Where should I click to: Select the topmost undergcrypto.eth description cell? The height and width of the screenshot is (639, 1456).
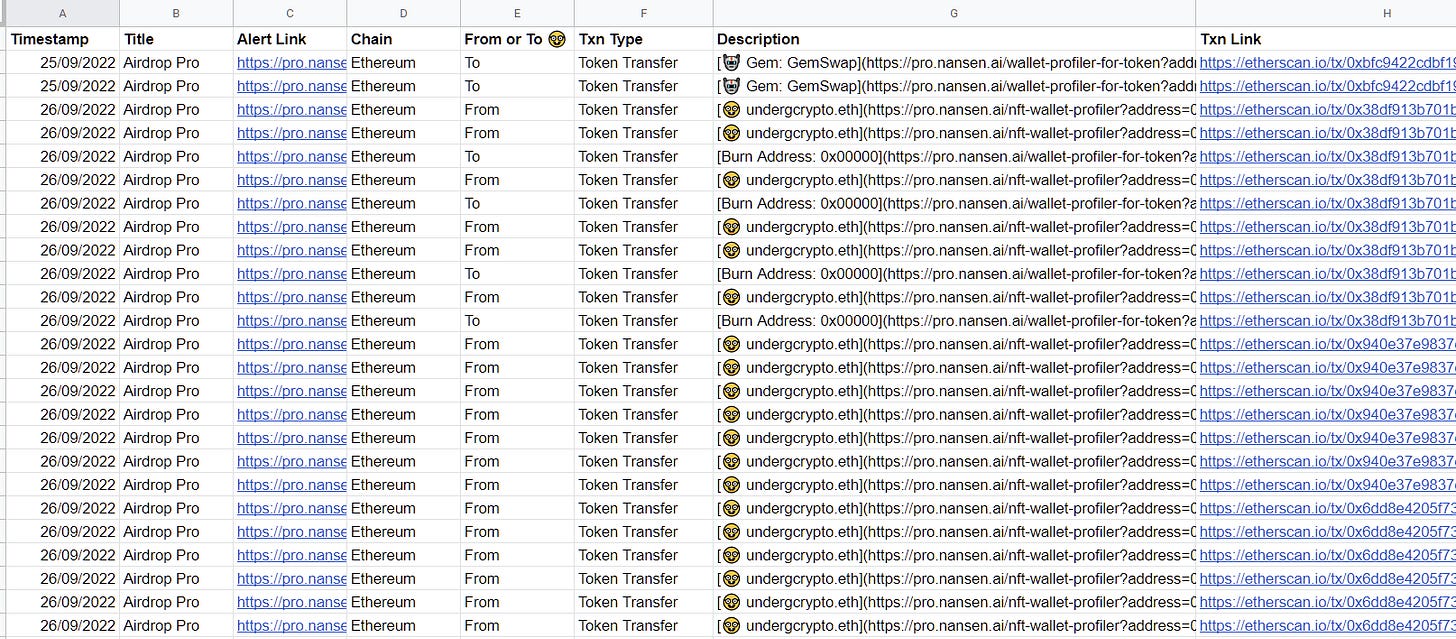tap(954, 109)
